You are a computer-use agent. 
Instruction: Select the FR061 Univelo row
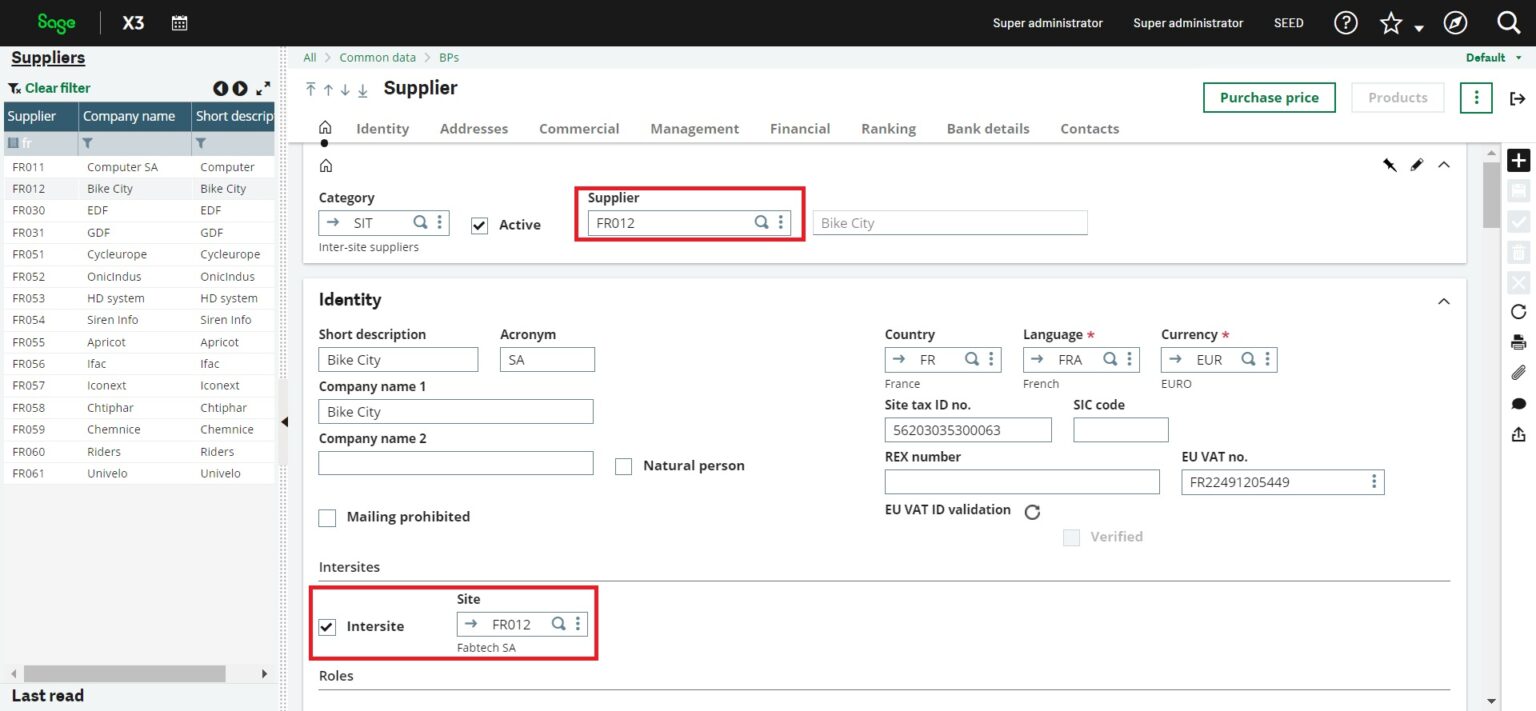[139, 473]
